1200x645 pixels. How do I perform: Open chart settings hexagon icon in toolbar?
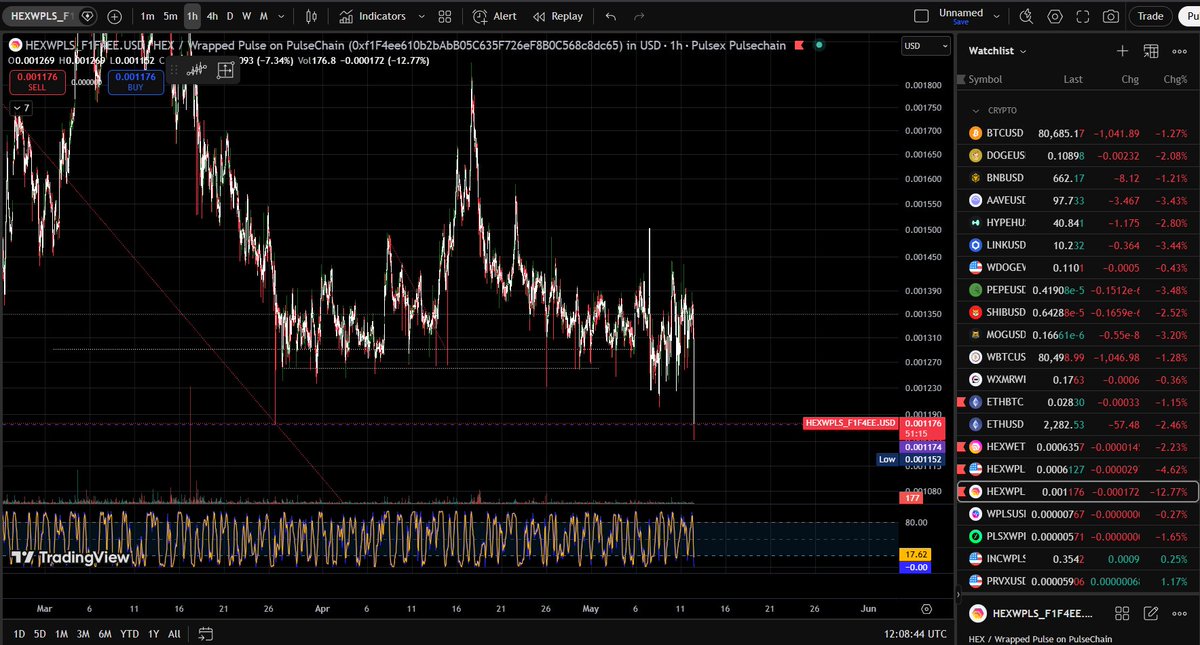pyautogui.click(x=1055, y=16)
